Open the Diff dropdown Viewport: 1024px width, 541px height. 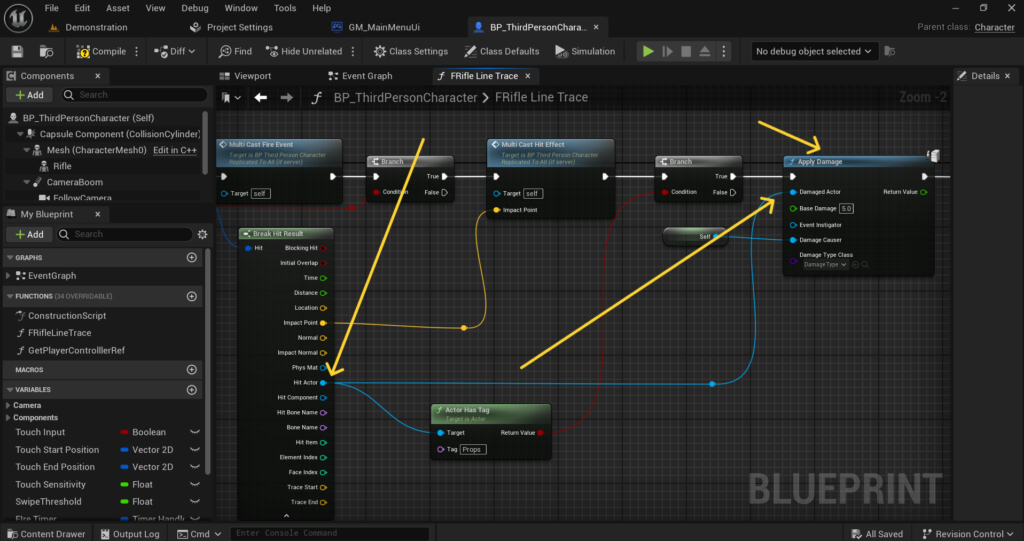pyautogui.click(x=174, y=51)
